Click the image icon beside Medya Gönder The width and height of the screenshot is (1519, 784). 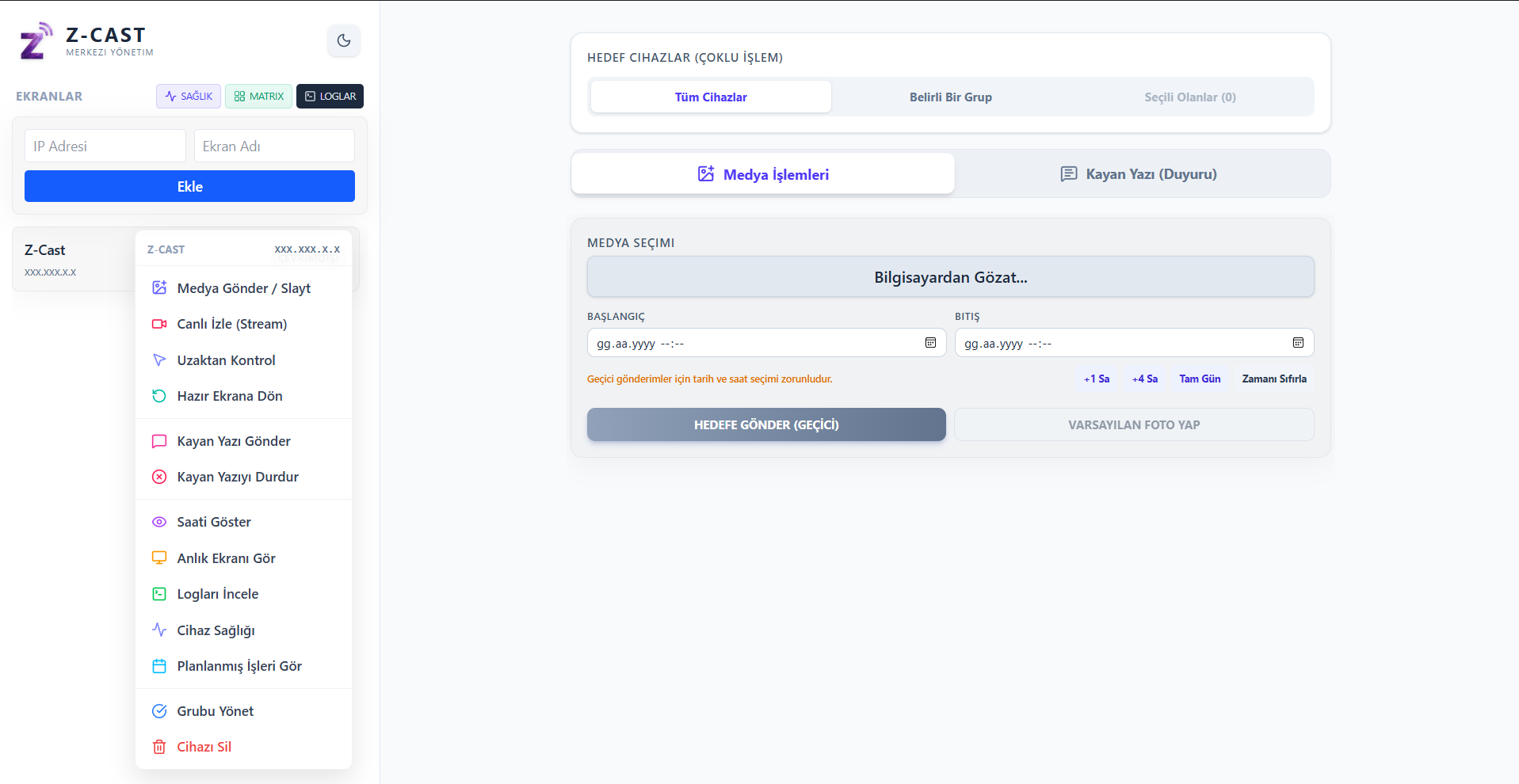click(x=159, y=287)
